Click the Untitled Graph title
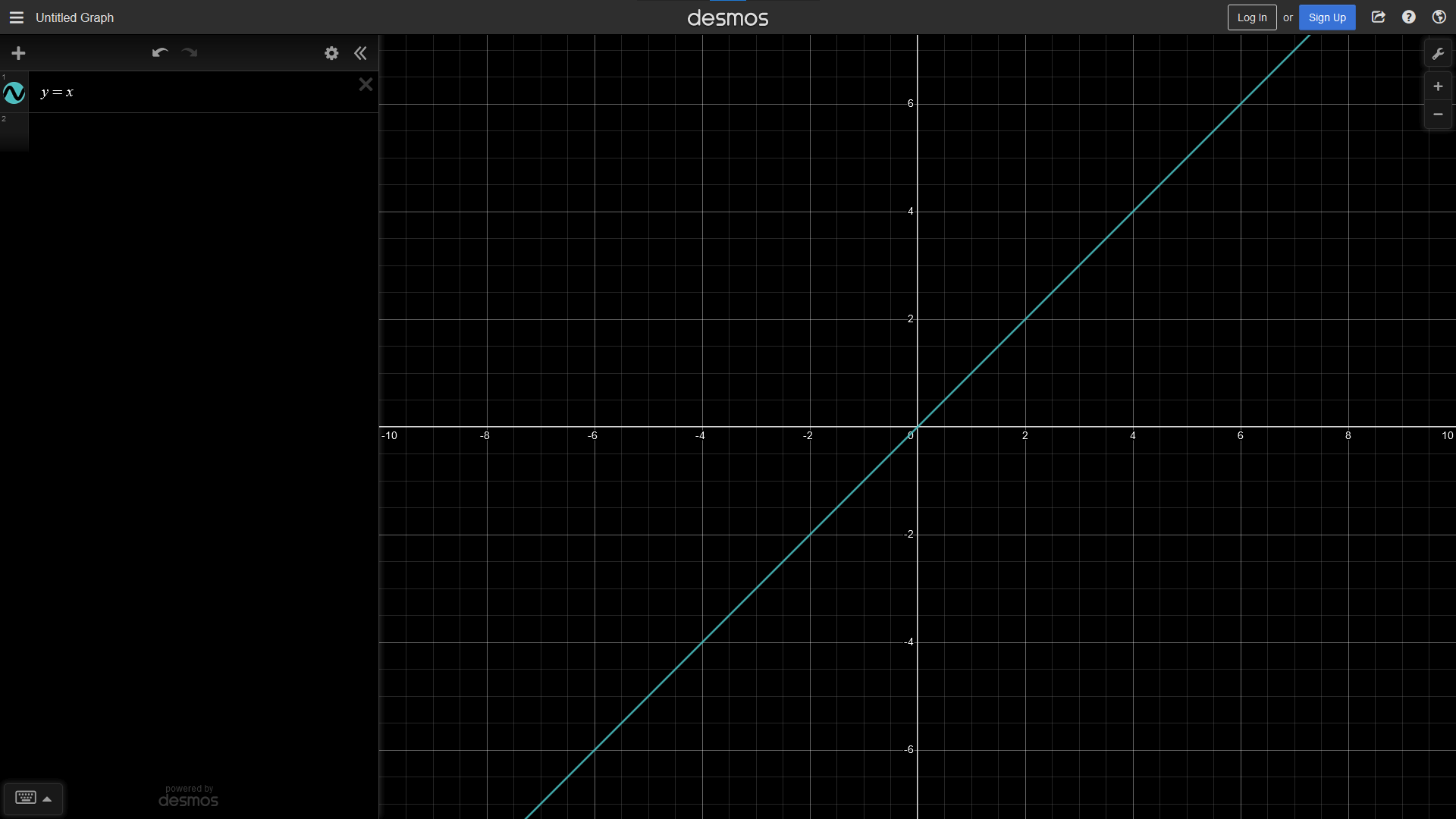1456x819 pixels. coord(74,17)
